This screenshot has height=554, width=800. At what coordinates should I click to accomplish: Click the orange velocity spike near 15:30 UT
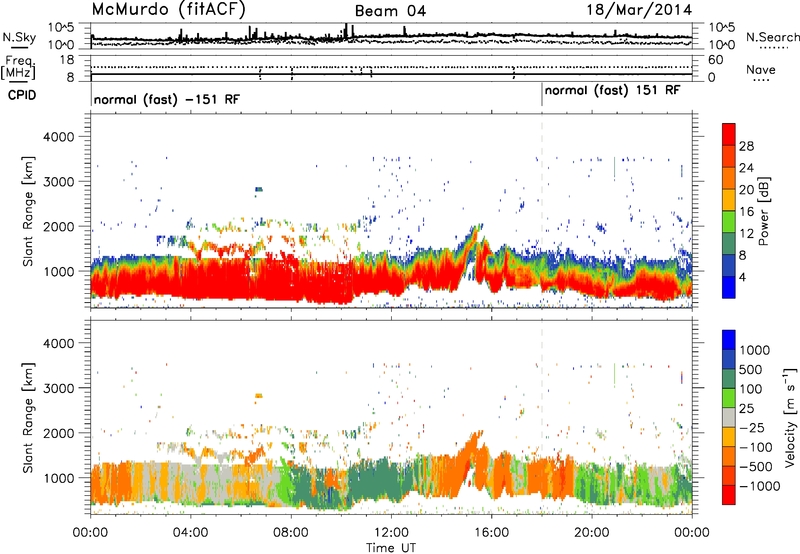click(x=473, y=444)
